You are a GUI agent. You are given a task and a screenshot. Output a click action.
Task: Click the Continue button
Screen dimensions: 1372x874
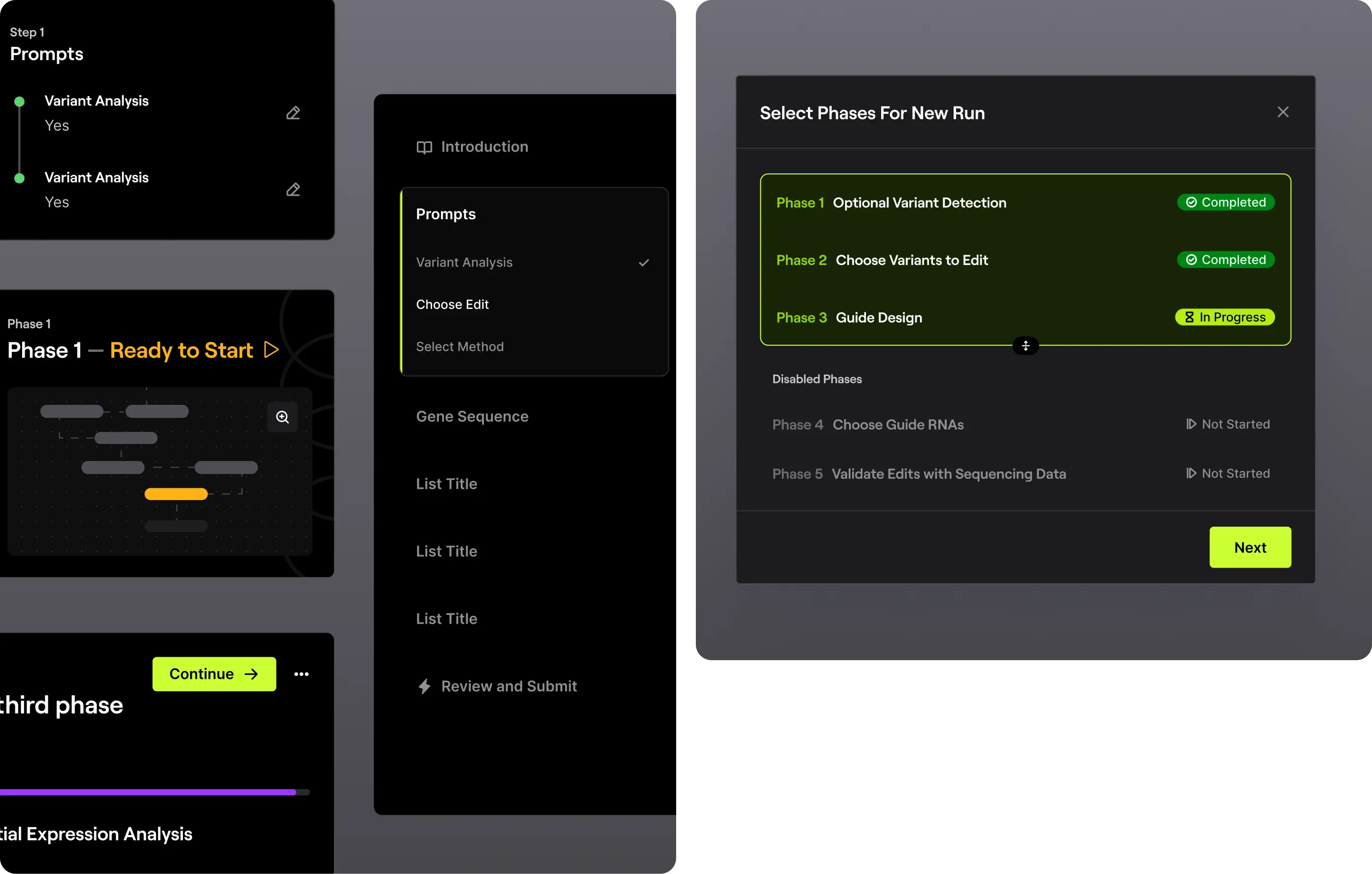[x=214, y=674]
